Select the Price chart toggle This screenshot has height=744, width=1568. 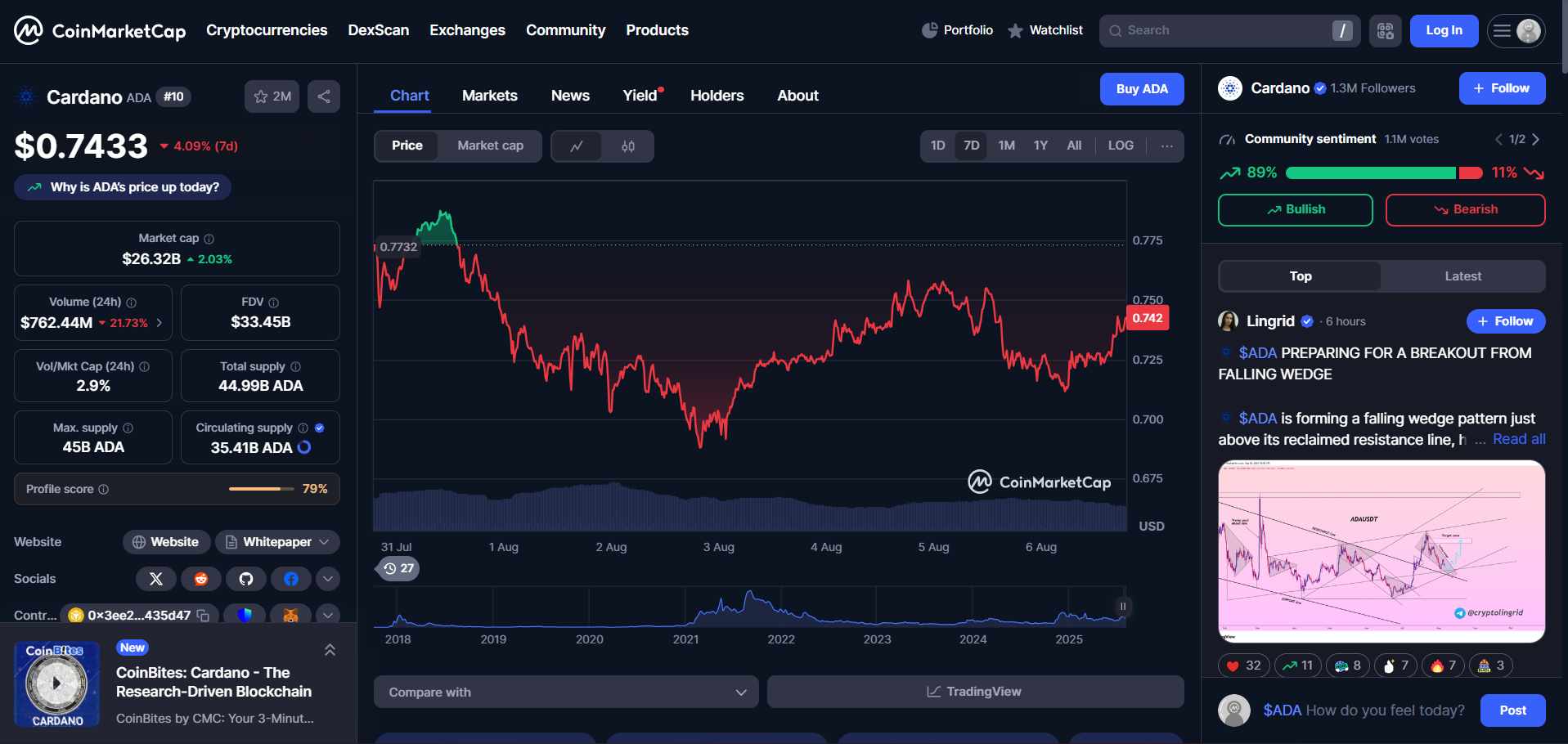pos(407,146)
